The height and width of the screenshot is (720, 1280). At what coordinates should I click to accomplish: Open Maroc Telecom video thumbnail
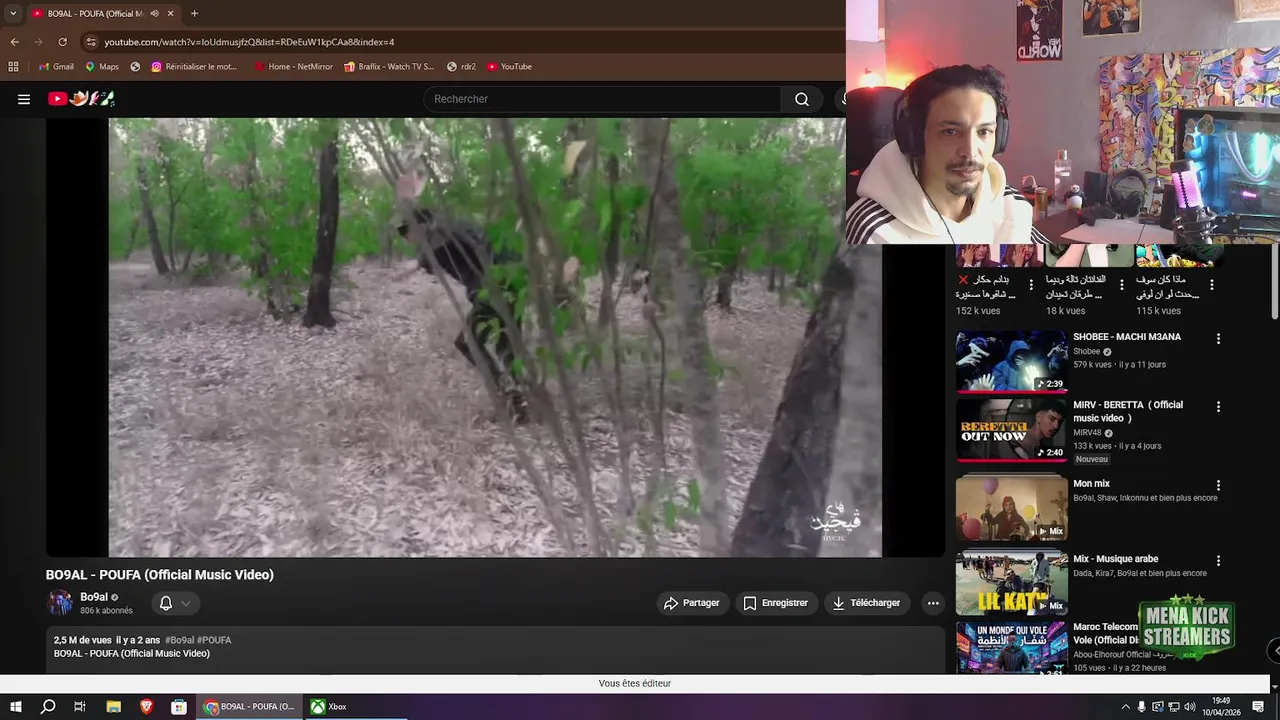click(x=1011, y=648)
